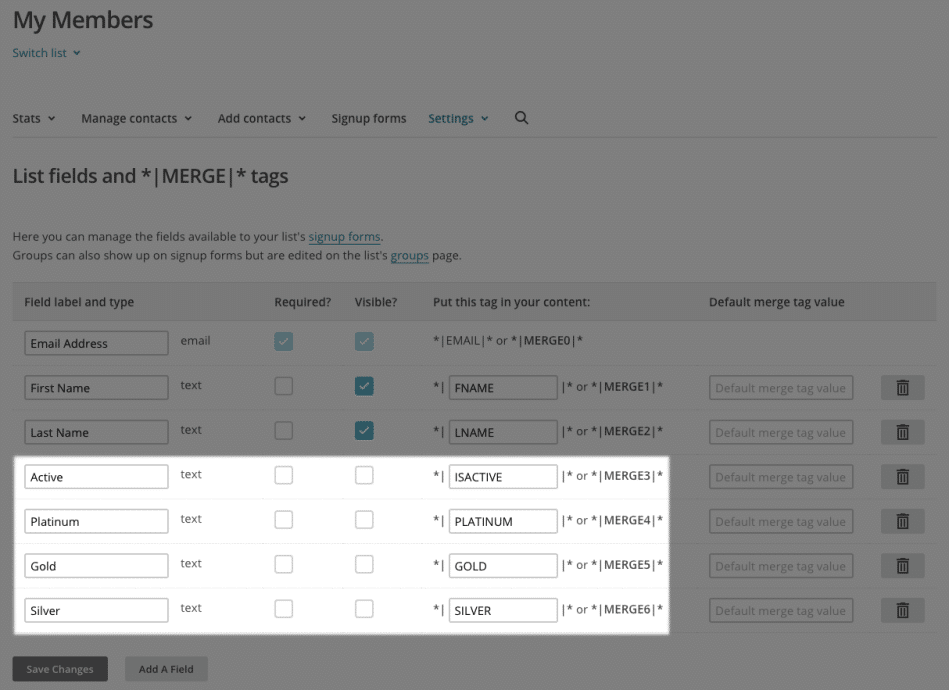This screenshot has width=949, height=690.
Task: Expand the Settings menu
Action: coord(457,117)
